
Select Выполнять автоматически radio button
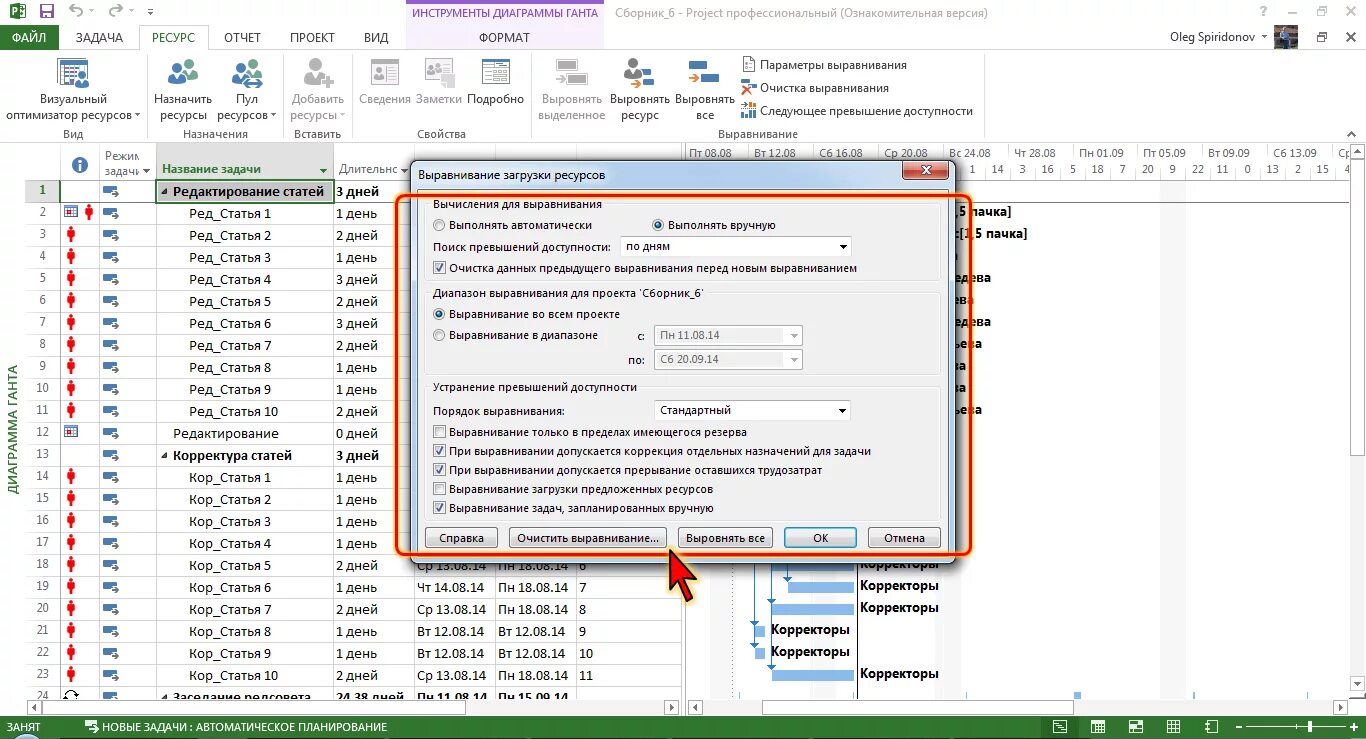click(439, 225)
